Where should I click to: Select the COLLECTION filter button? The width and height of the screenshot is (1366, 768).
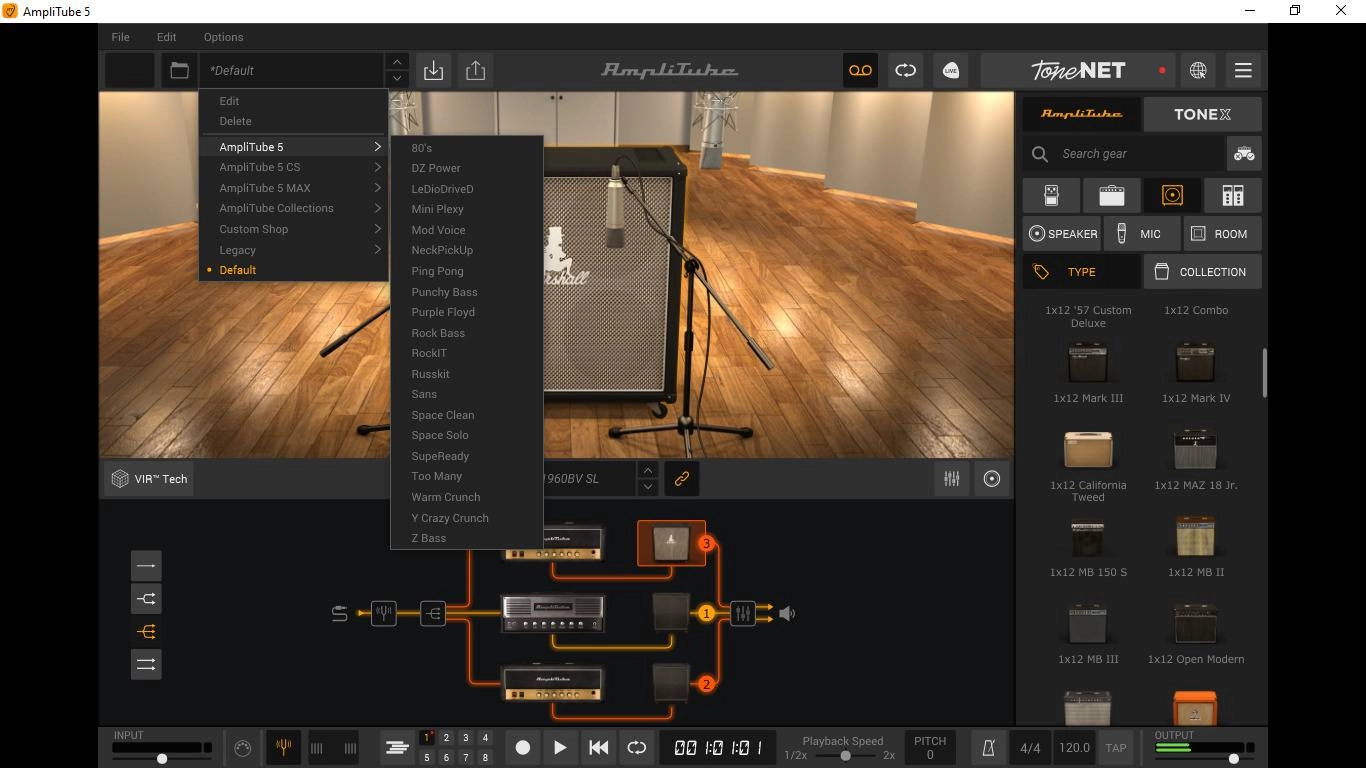pyautogui.click(x=1202, y=272)
